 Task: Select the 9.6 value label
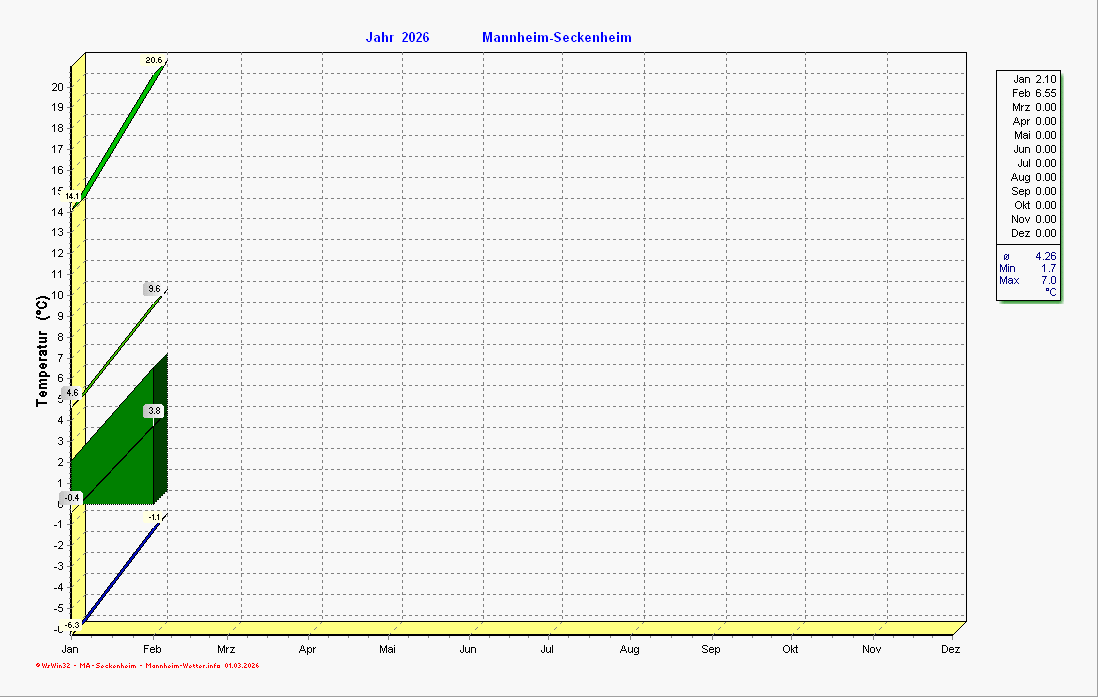pyautogui.click(x=153, y=289)
